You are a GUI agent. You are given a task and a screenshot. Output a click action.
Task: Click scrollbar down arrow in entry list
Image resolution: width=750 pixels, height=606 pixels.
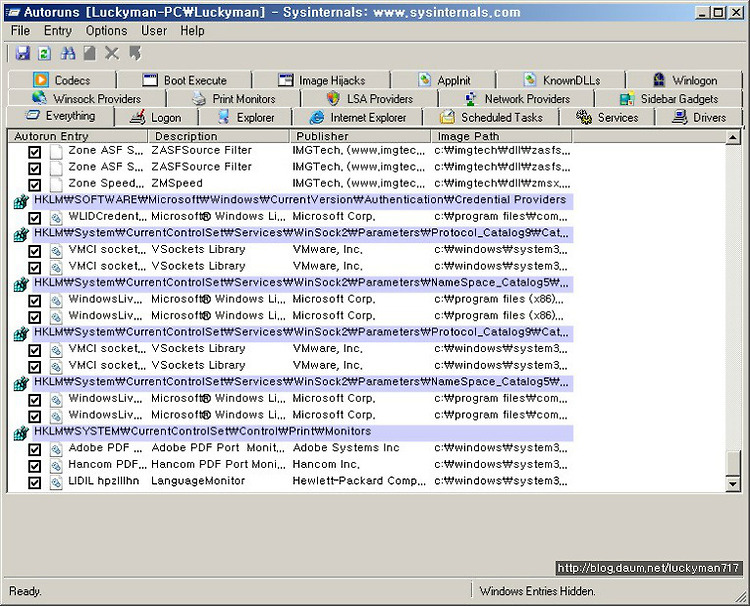click(x=733, y=484)
